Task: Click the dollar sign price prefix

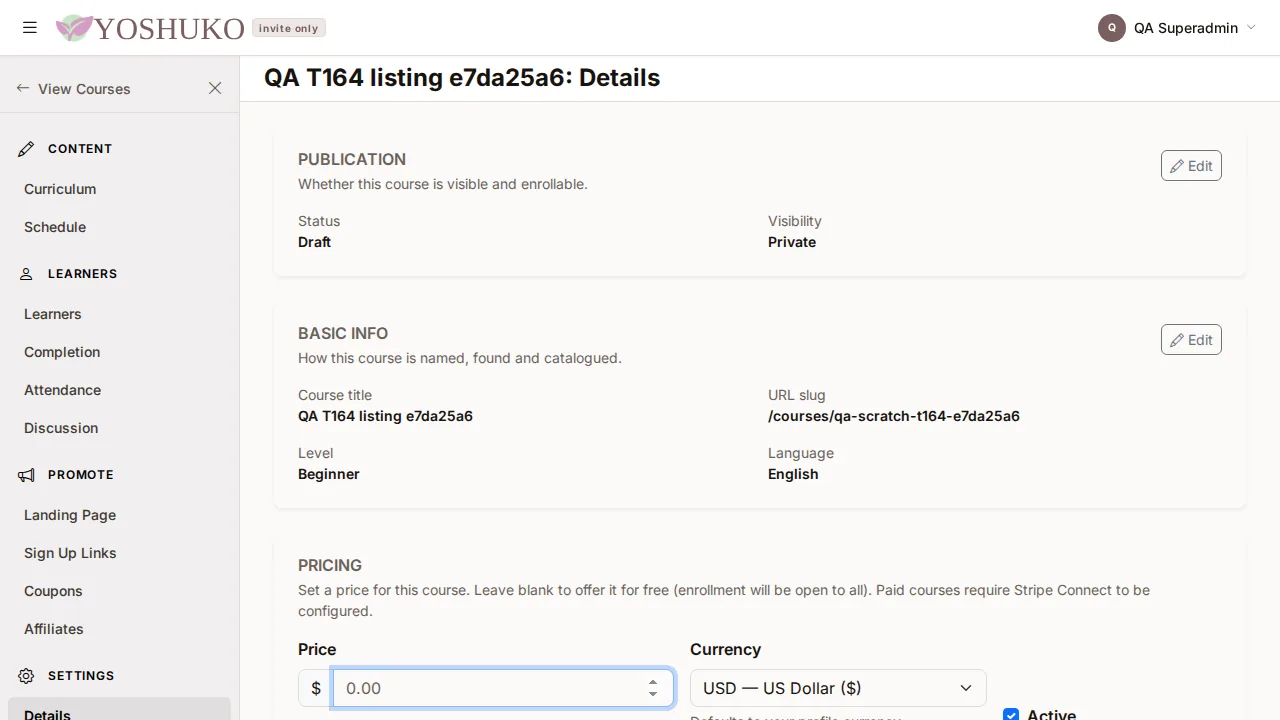Action: 316,688
